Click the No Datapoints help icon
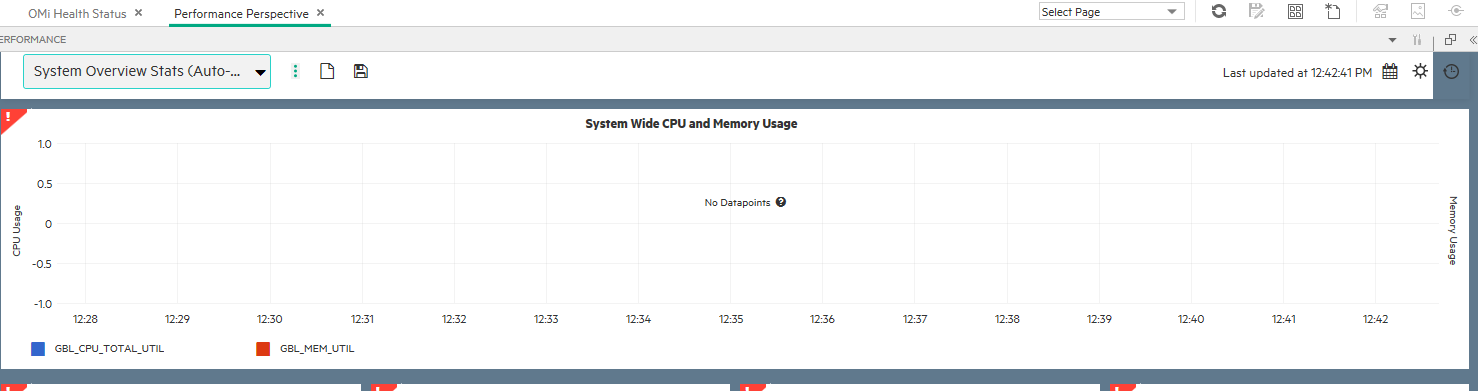This screenshot has width=1478, height=391. coord(781,202)
